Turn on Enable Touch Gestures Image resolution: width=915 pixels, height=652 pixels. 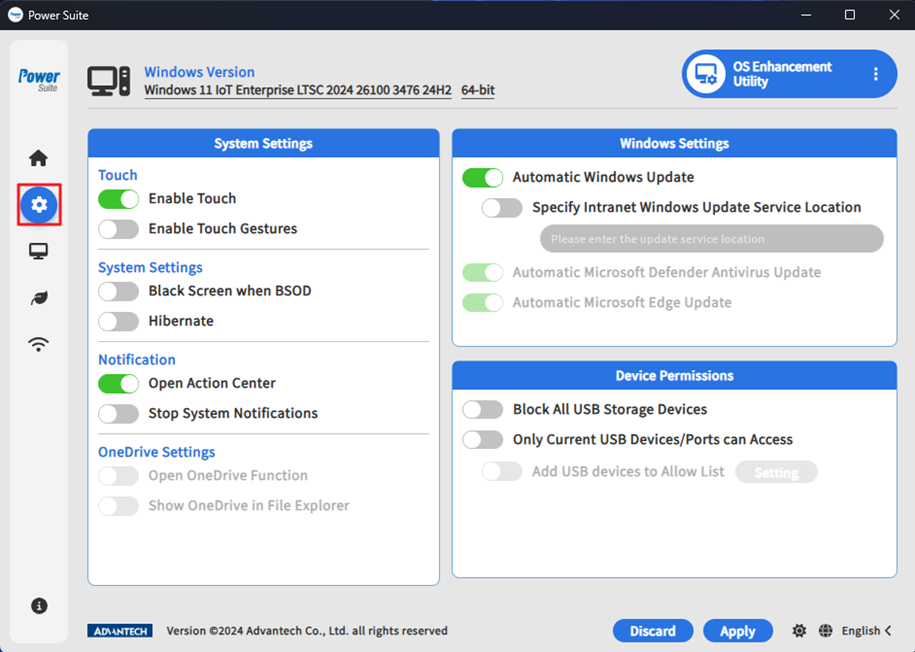tap(118, 229)
